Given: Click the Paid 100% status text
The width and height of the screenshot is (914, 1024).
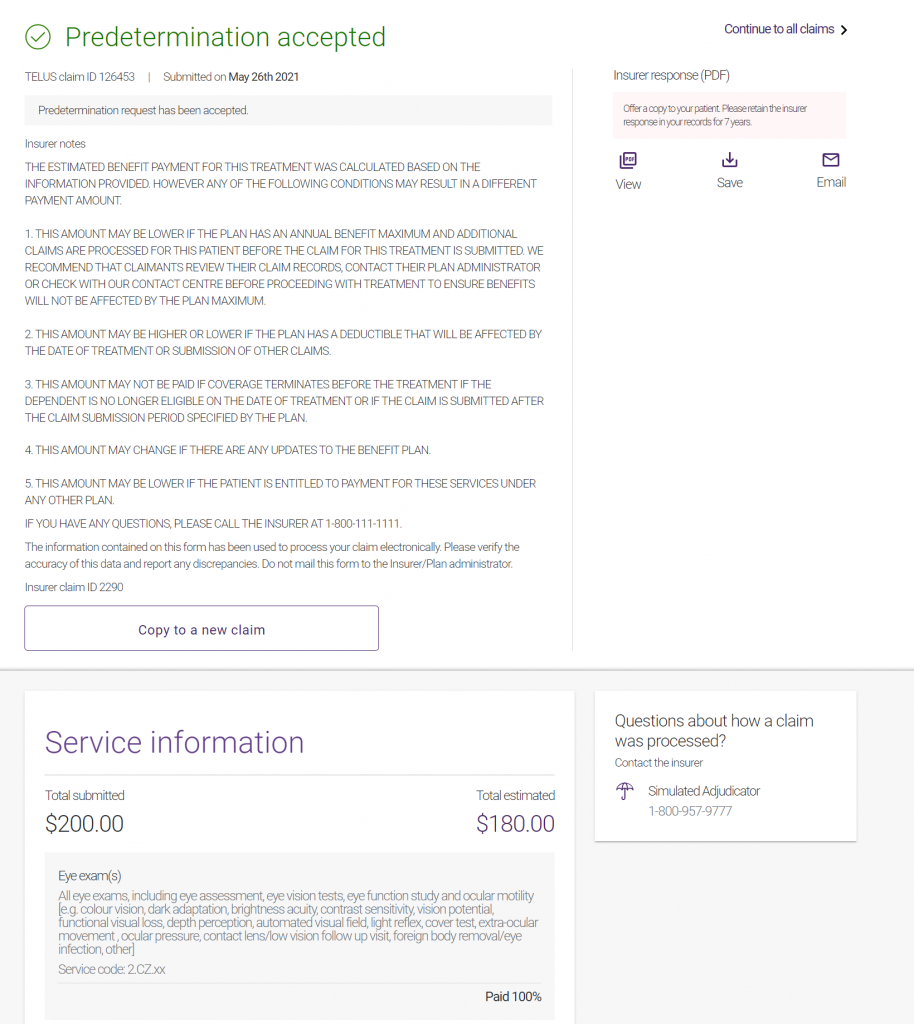Looking at the screenshot, I should tap(513, 997).
